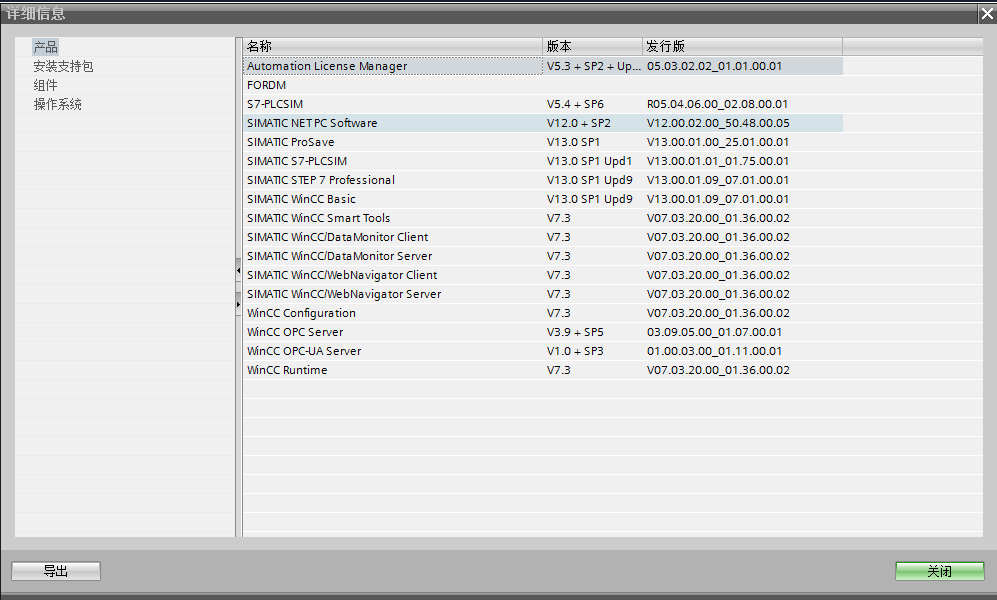Open the 组件 category
The height and width of the screenshot is (600, 997).
(45, 85)
